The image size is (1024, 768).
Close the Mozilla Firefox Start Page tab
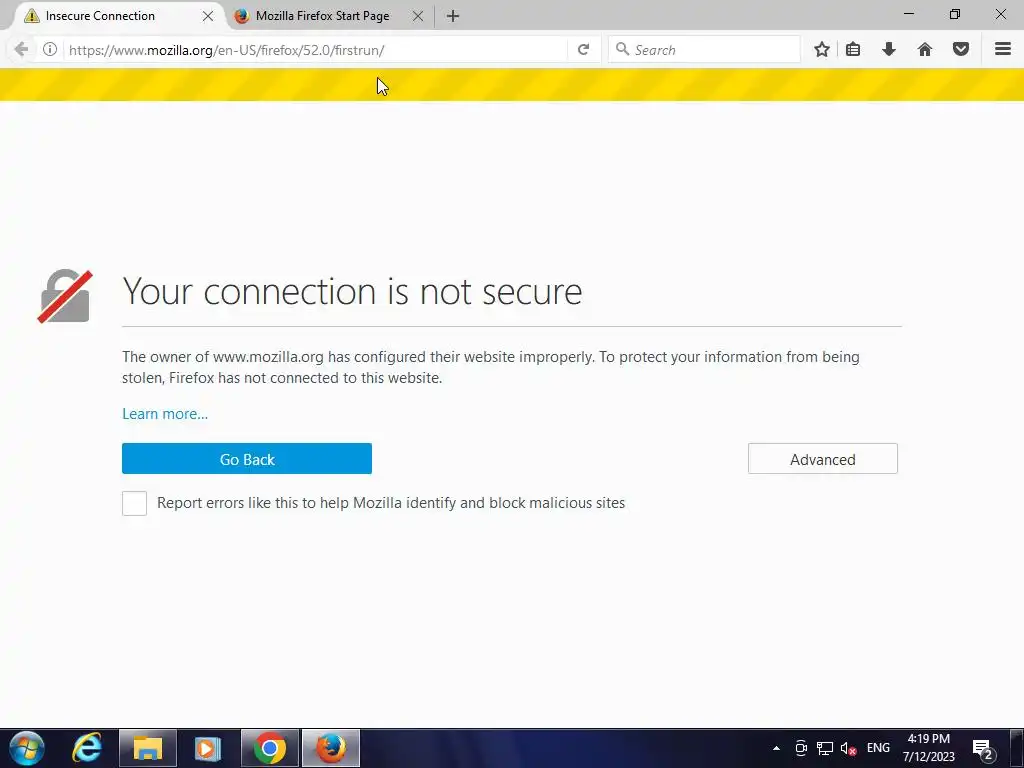pyautogui.click(x=418, y=16)
